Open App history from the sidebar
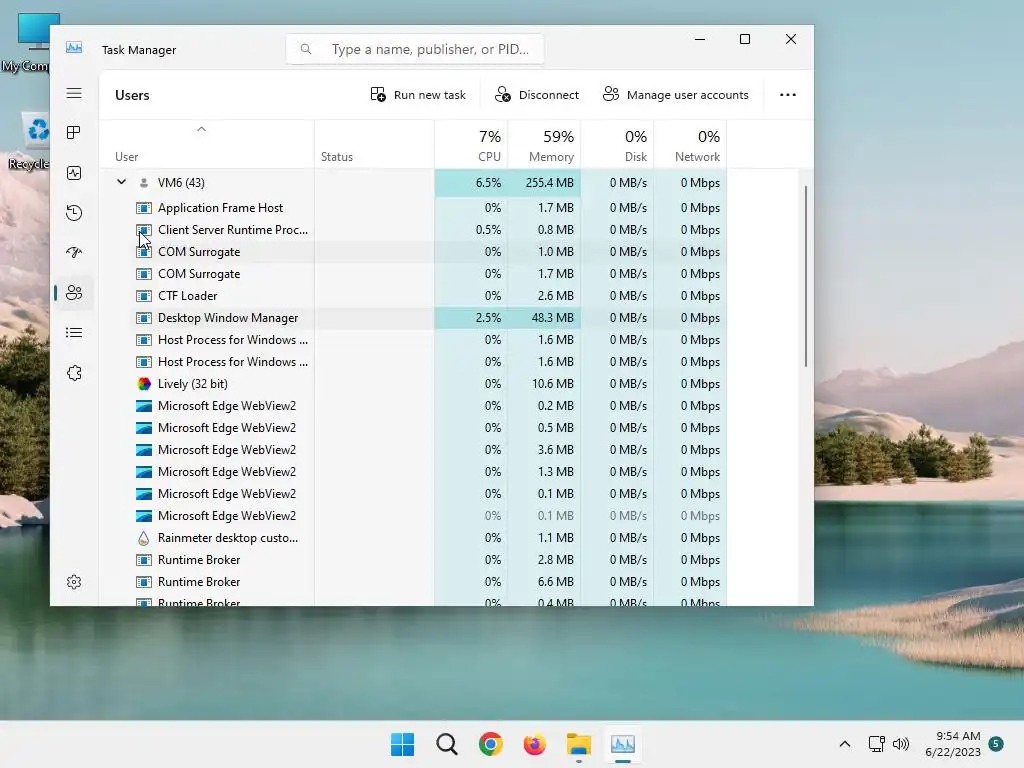 click(x=74, y=213)
